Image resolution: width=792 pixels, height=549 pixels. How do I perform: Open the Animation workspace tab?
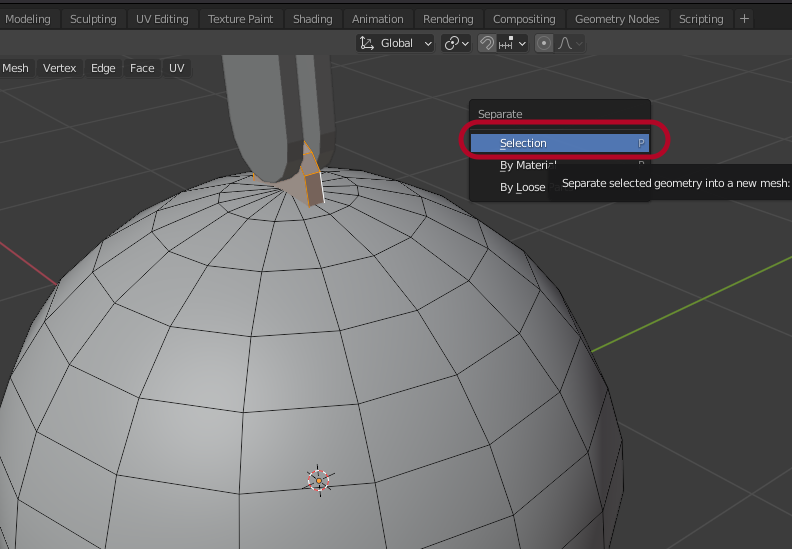click(x=378, y=19)
